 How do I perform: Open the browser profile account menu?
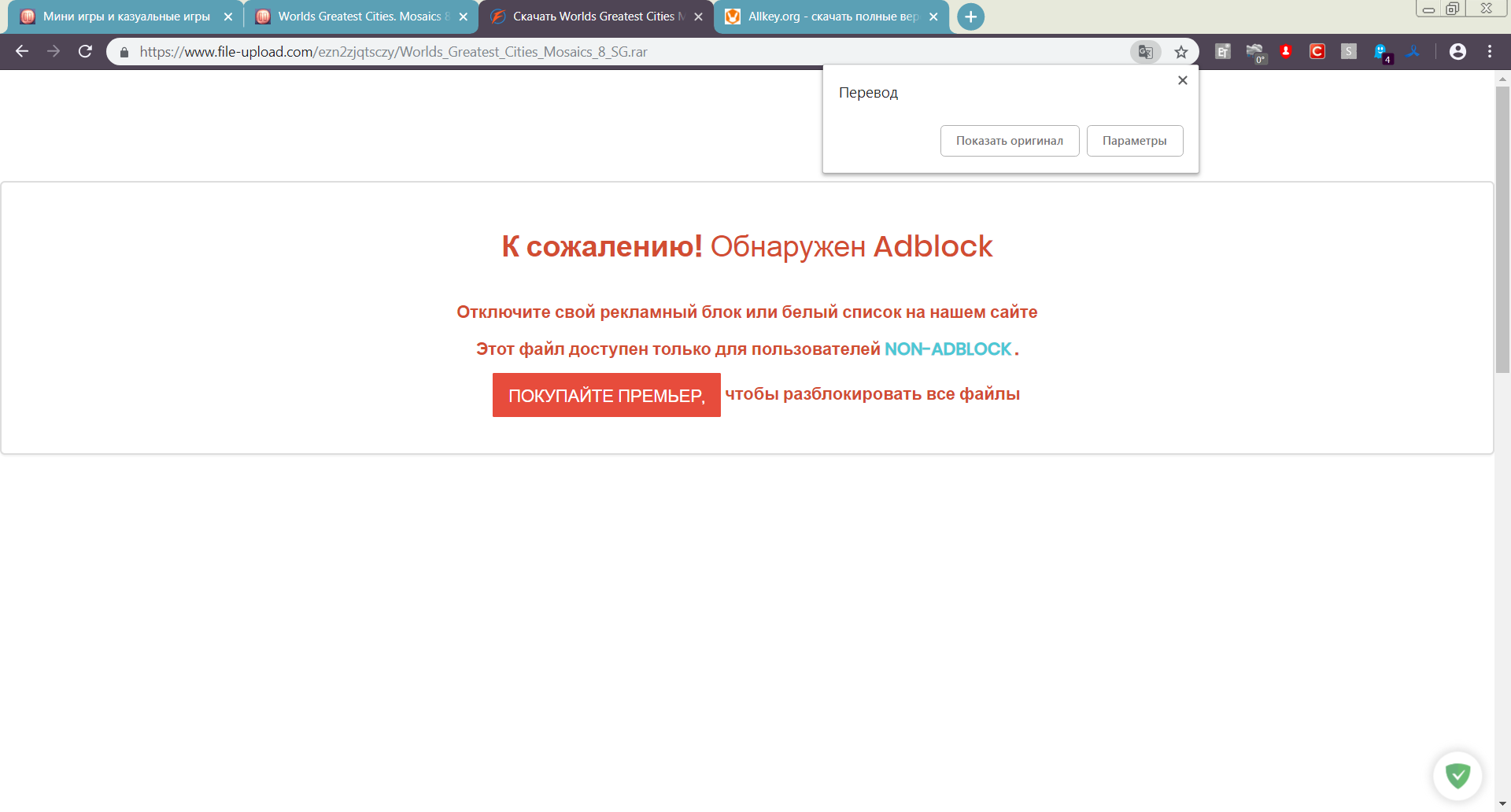click(1457, 52)
